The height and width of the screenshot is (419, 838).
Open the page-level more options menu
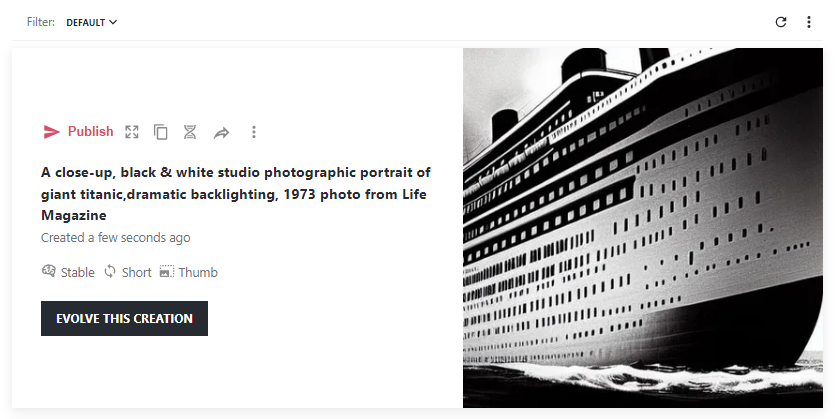[809, 22]
